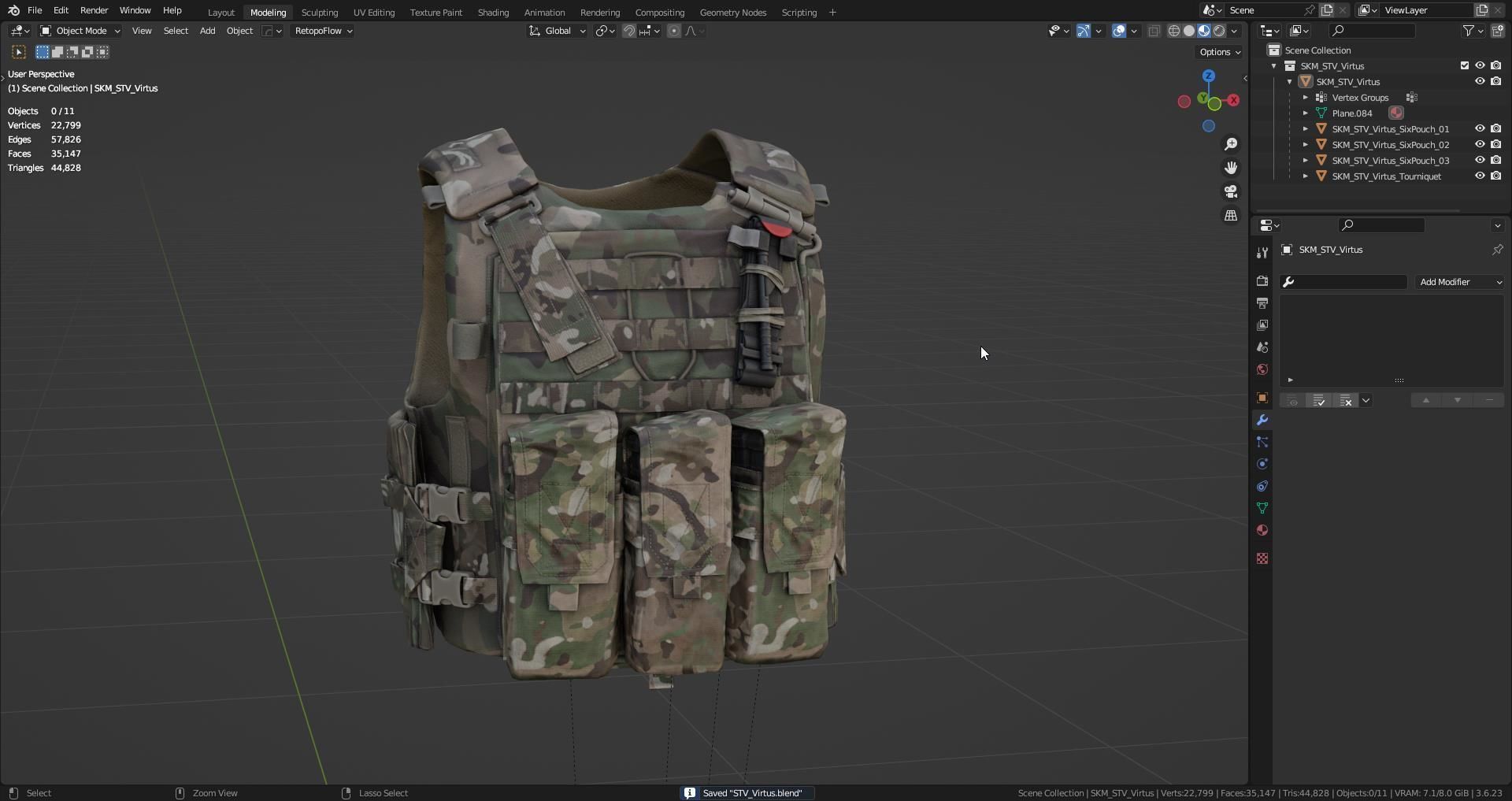Screen dimensions: 1512x801
Task: Open the Object Constraints properties tab
Action: (x=1262, y=486)
